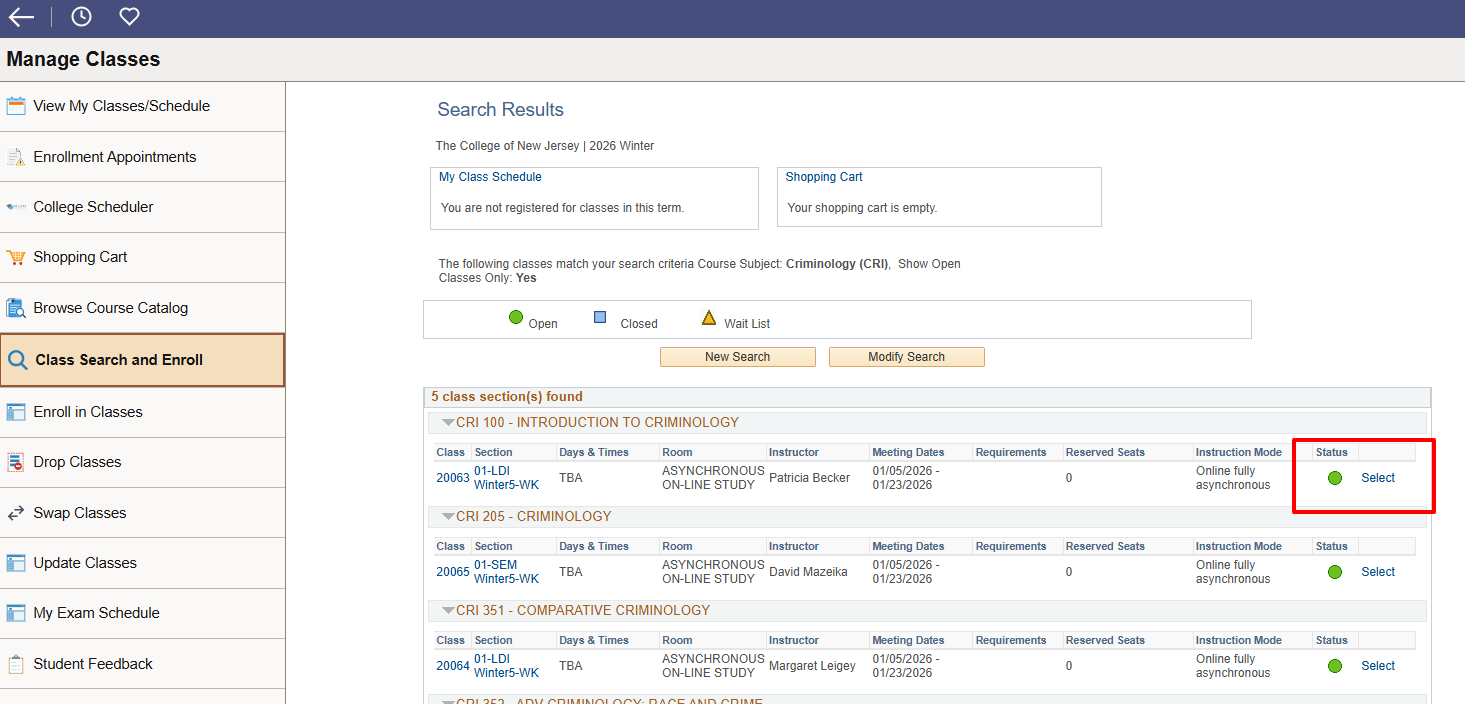Click the favorites heart icon
Screen dimensions: 1465x704
pyautogui.click(x=129, y=17)
